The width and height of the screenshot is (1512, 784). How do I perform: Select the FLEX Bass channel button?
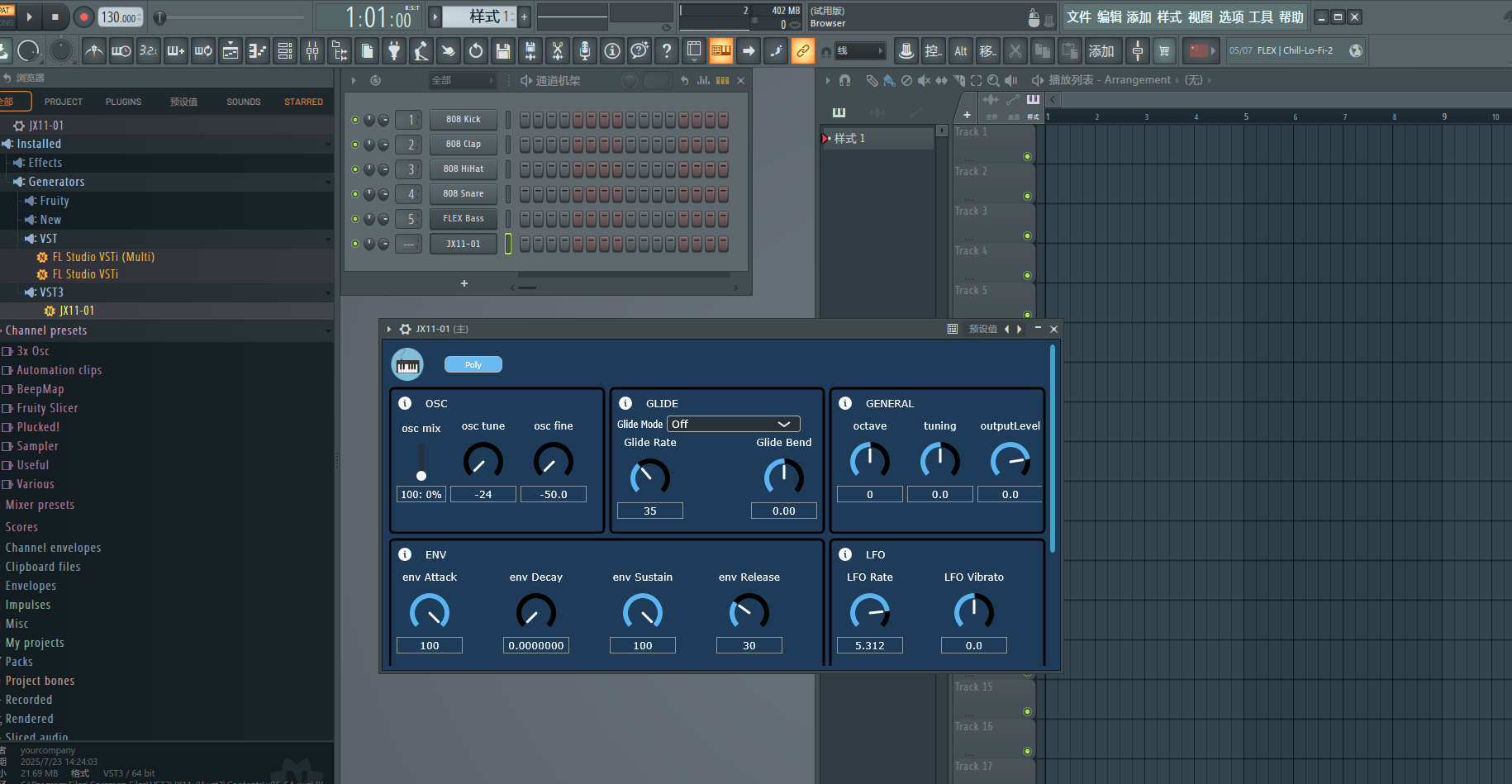(464, 219)
